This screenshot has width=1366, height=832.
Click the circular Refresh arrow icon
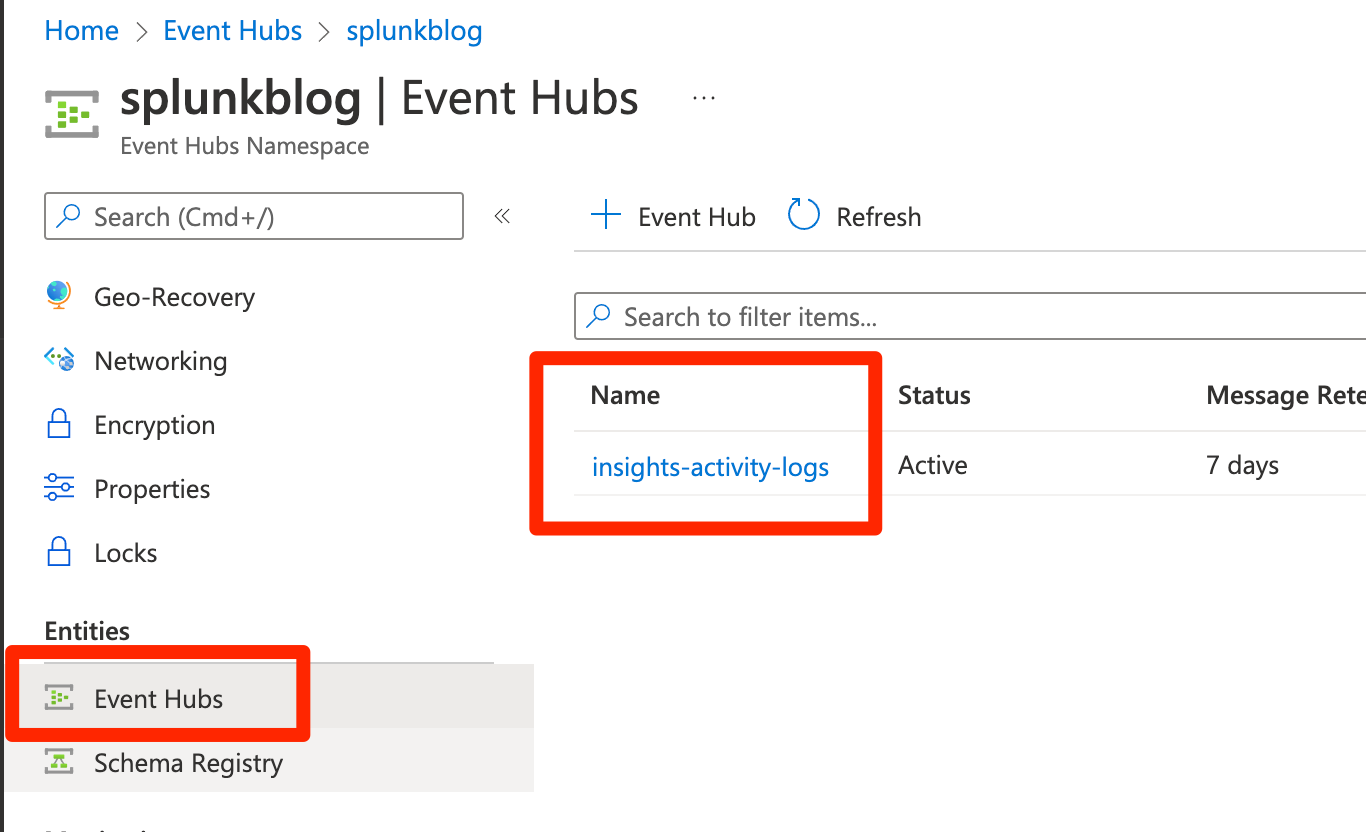804,214
